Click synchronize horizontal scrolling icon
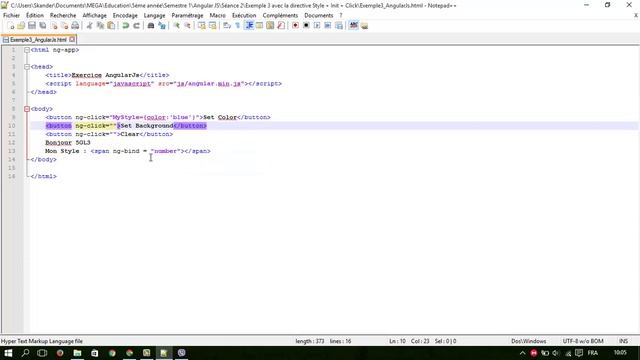The width and height of the screenshot is (640, 360). coord(212,26)
